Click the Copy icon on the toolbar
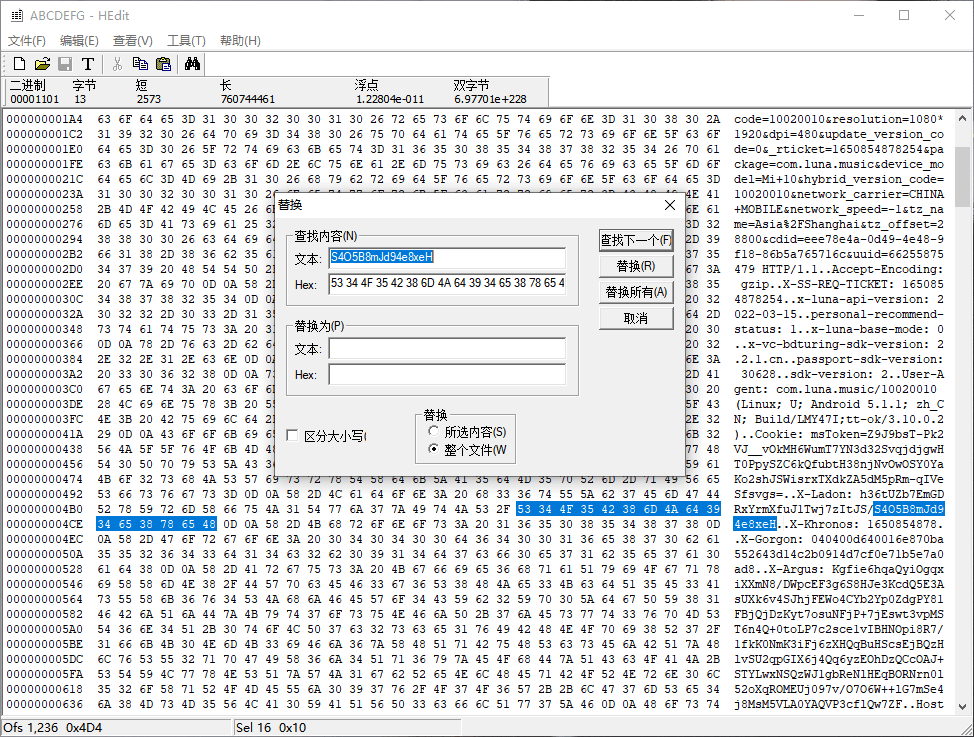This screenshot has width=974, height=737. pos(140,62)
